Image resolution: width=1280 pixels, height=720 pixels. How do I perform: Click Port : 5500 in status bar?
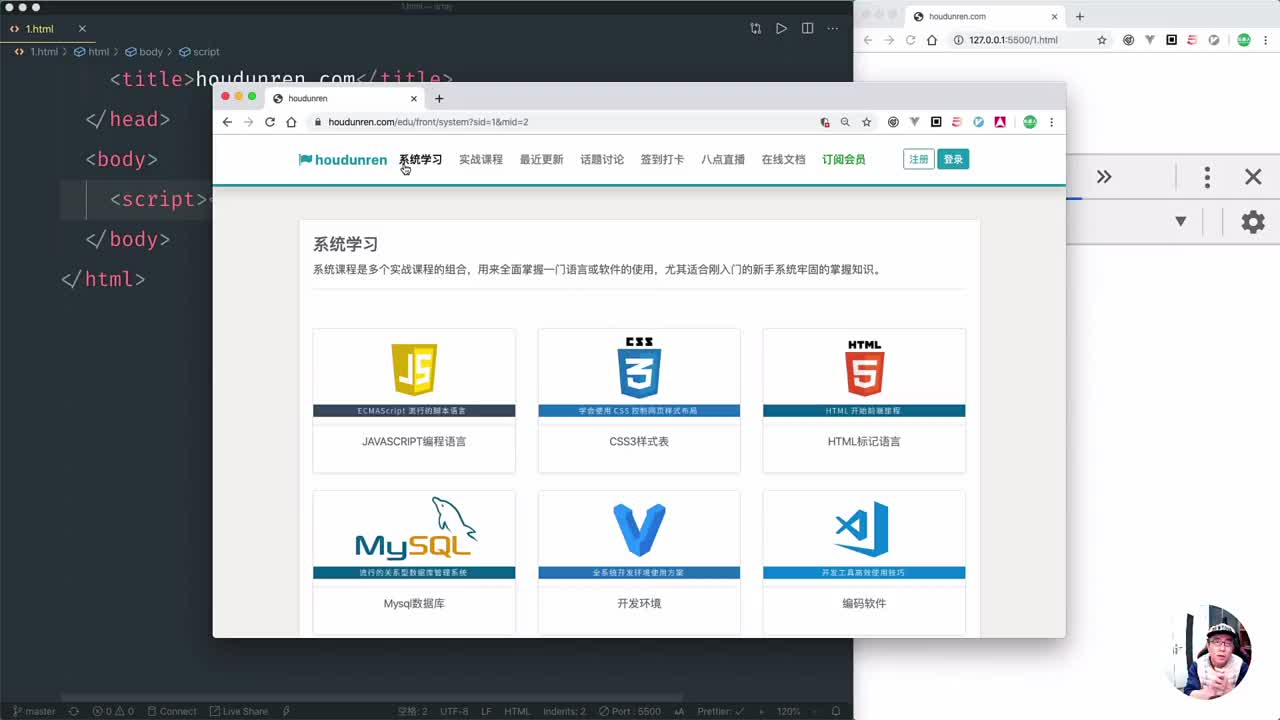click(628, 712)
